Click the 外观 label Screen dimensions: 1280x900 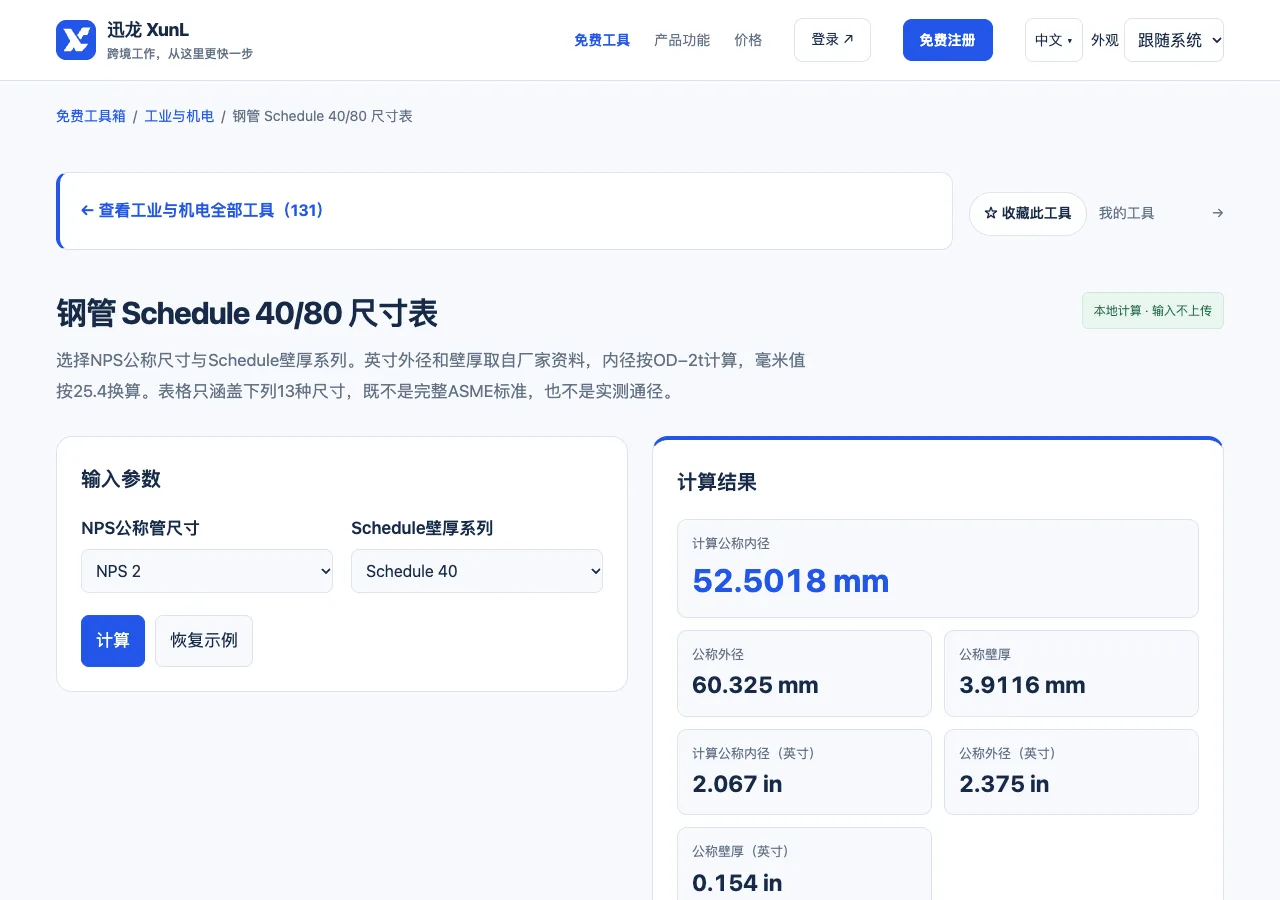tap(1104, 40)
